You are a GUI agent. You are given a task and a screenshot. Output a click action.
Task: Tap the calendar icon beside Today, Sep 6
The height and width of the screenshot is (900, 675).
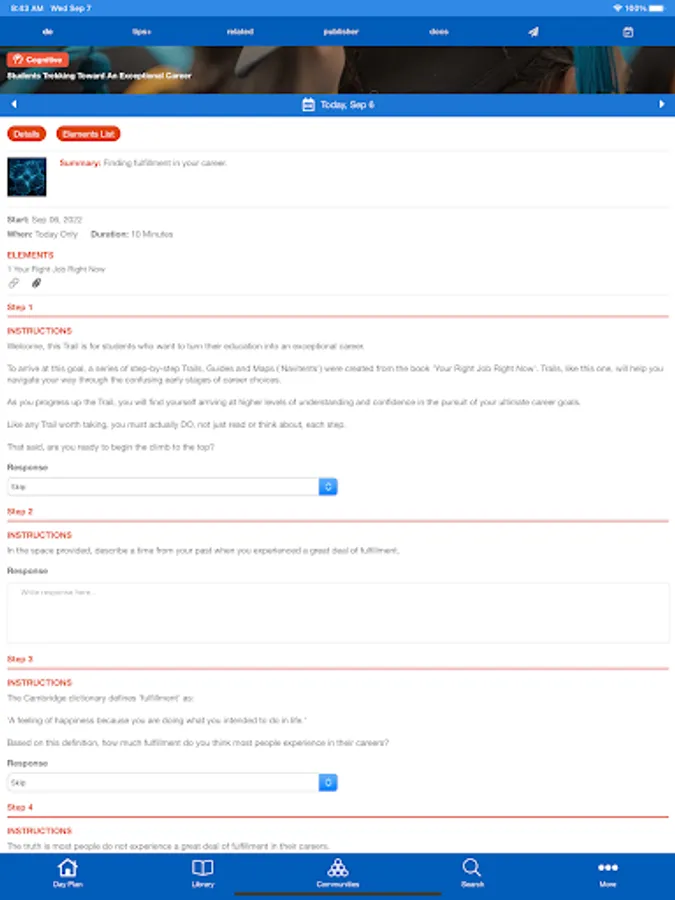(308, 104)
